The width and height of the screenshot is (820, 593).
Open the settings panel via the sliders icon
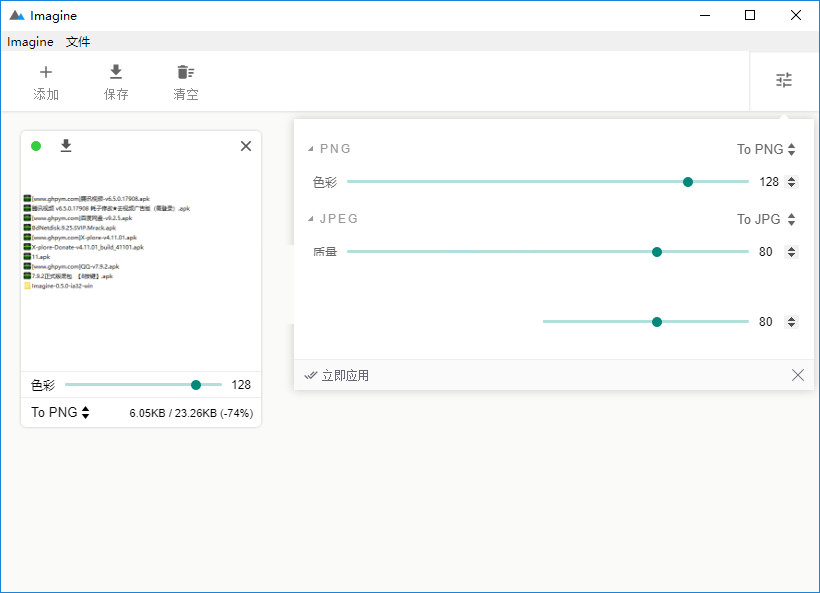point(784,80)
